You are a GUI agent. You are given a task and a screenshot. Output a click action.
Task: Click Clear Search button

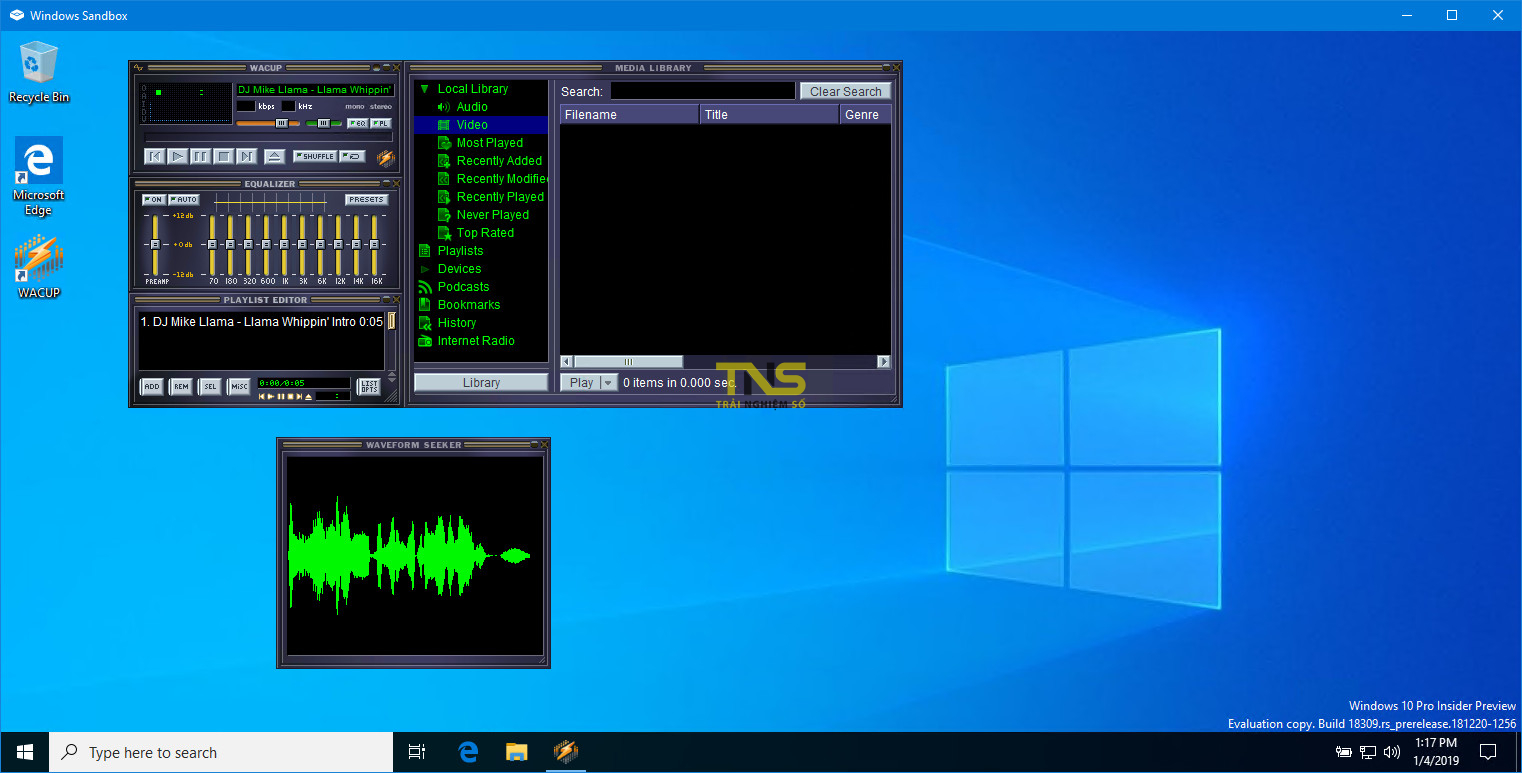coord(845,91)
